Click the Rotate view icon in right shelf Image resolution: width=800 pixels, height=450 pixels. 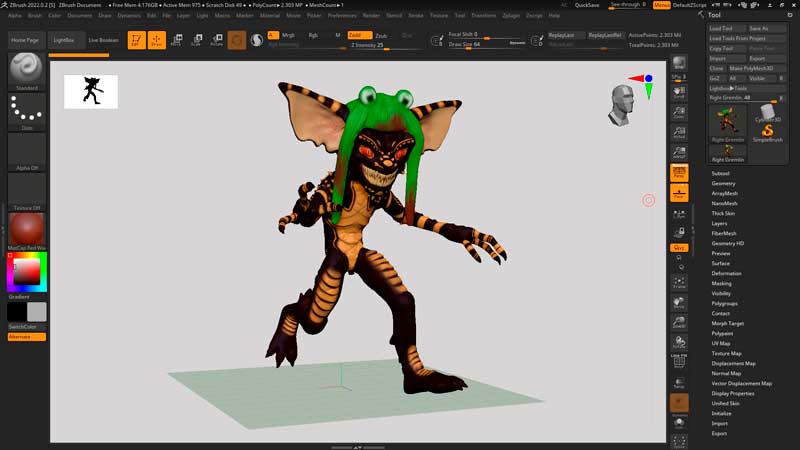tap(679, 342)
